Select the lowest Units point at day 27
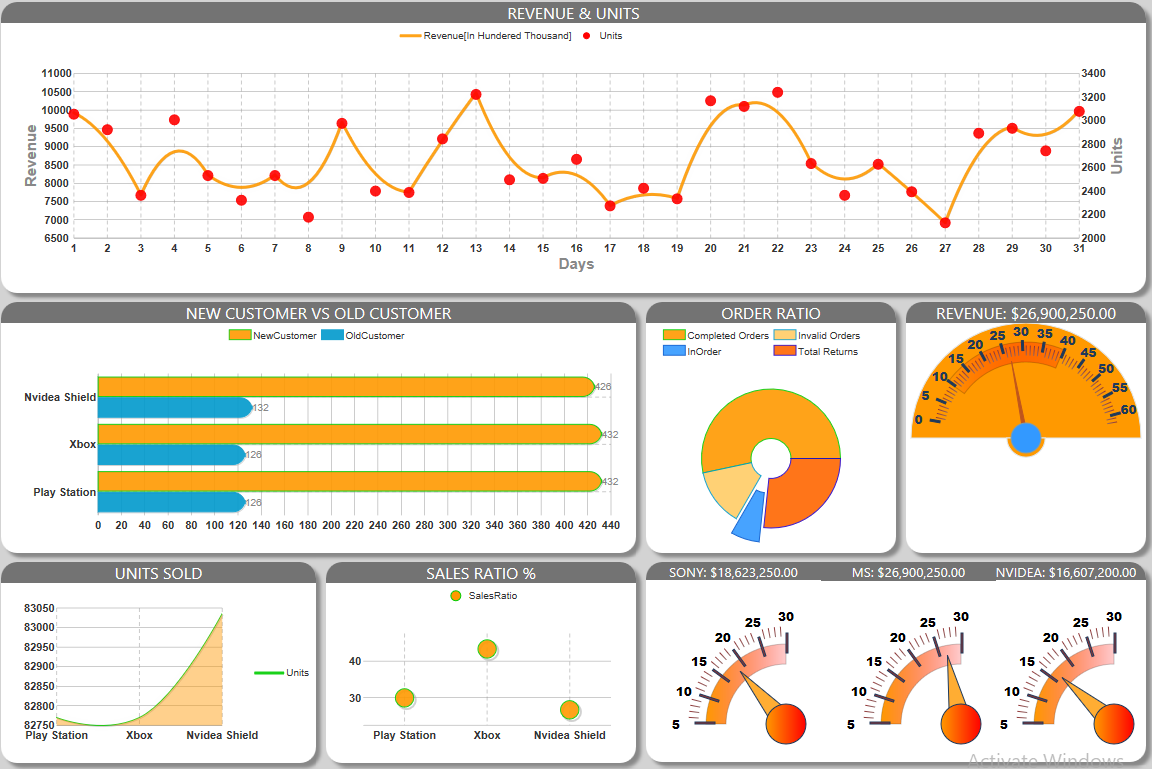This screenshot has height=769, width=1152. pos(945,223)
